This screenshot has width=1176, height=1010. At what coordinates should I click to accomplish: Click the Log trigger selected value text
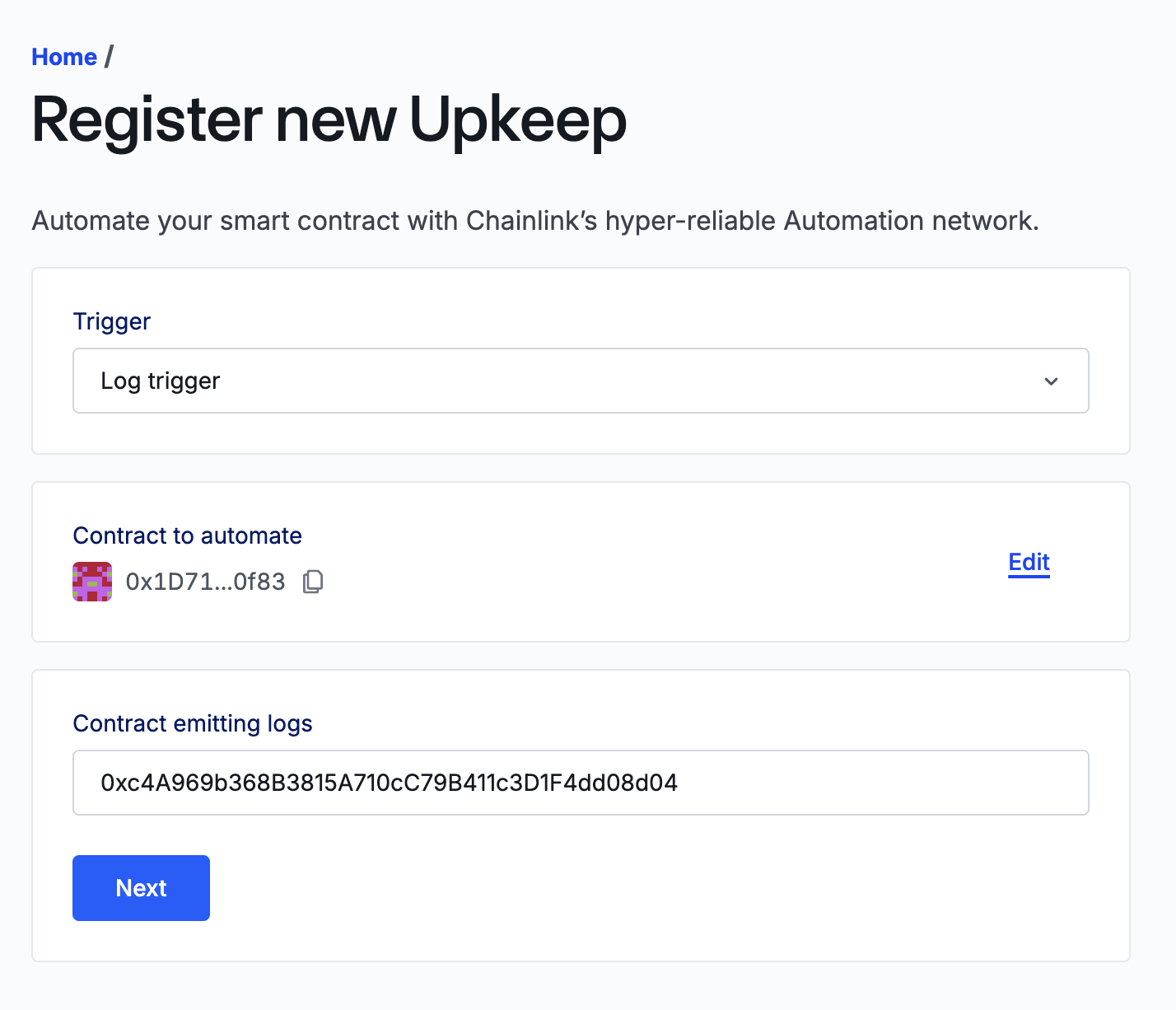click(161, 381)
